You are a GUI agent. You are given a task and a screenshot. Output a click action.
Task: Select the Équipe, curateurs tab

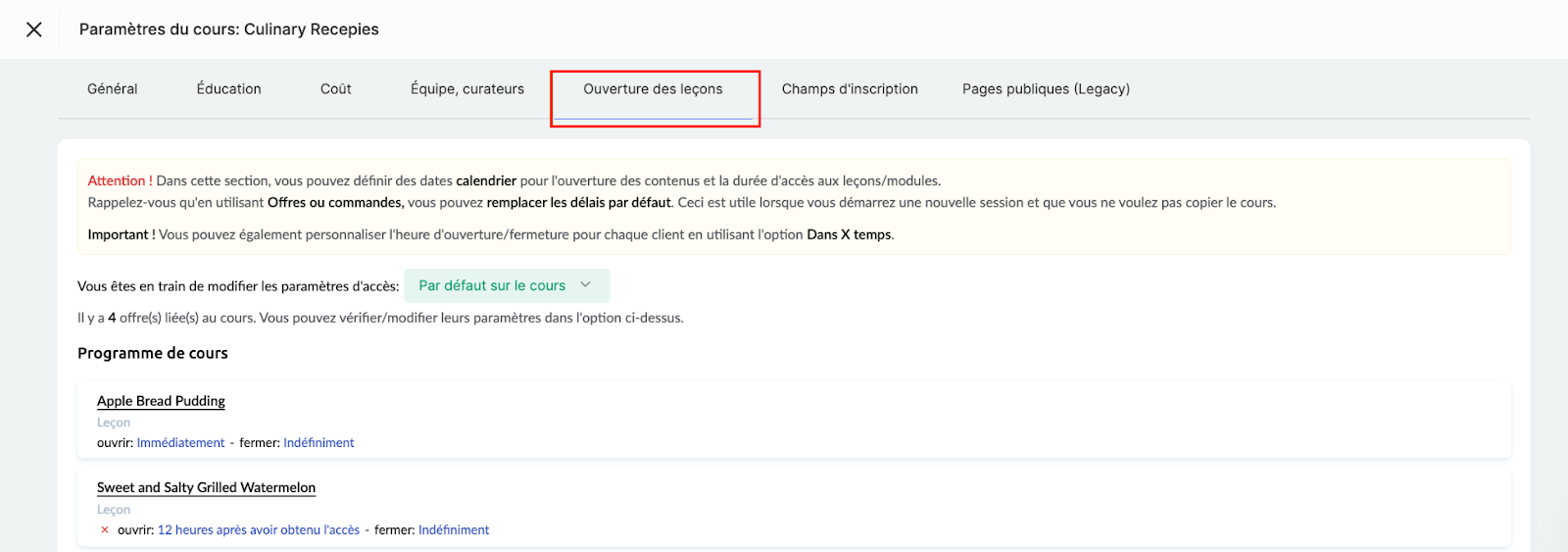click(x=467, y=89)
